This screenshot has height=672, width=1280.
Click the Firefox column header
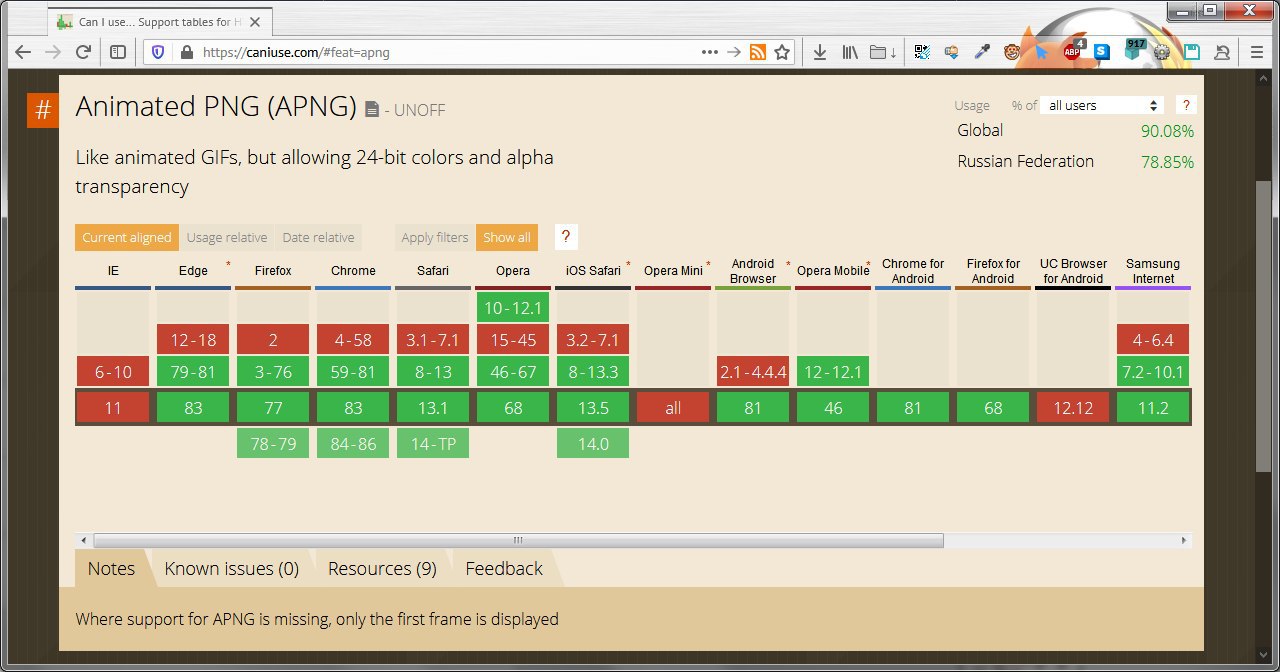pyautogui.click(x=273, y=271)
